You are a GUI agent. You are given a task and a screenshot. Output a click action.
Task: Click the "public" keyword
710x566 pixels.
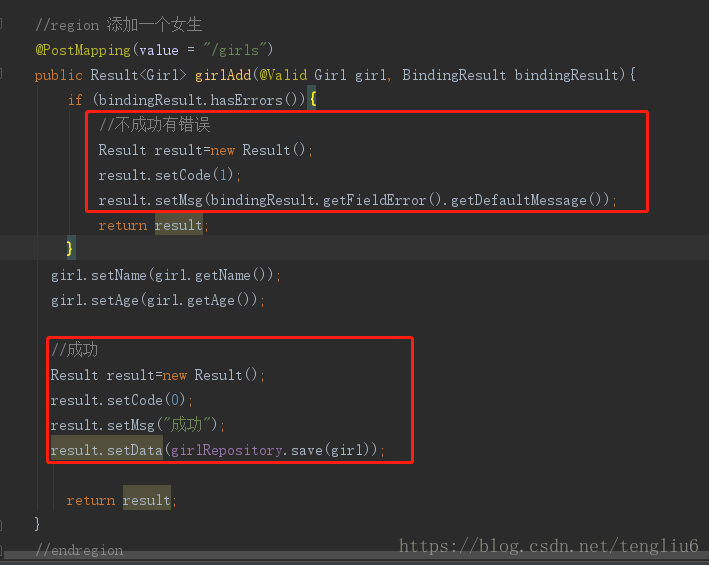point(58,75)
